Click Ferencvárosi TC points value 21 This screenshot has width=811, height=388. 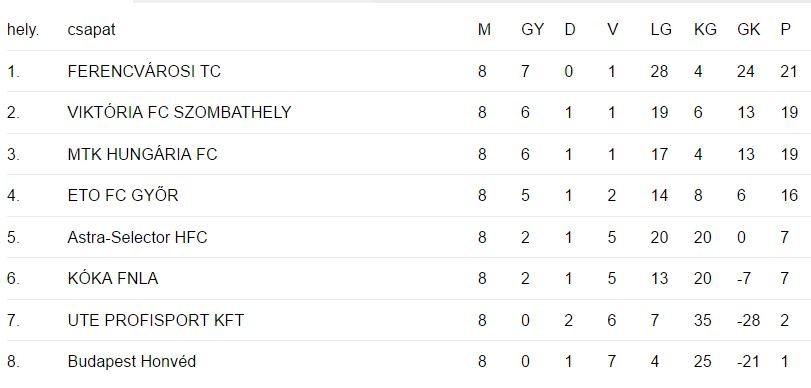(789, 71)
